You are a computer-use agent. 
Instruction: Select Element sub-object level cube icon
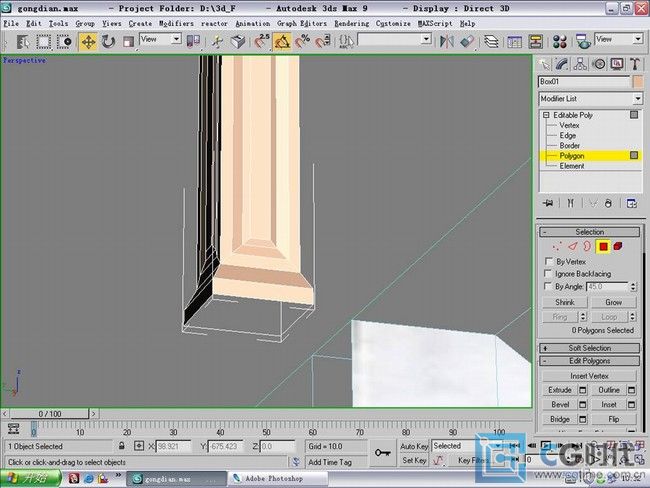pos(618,246)
